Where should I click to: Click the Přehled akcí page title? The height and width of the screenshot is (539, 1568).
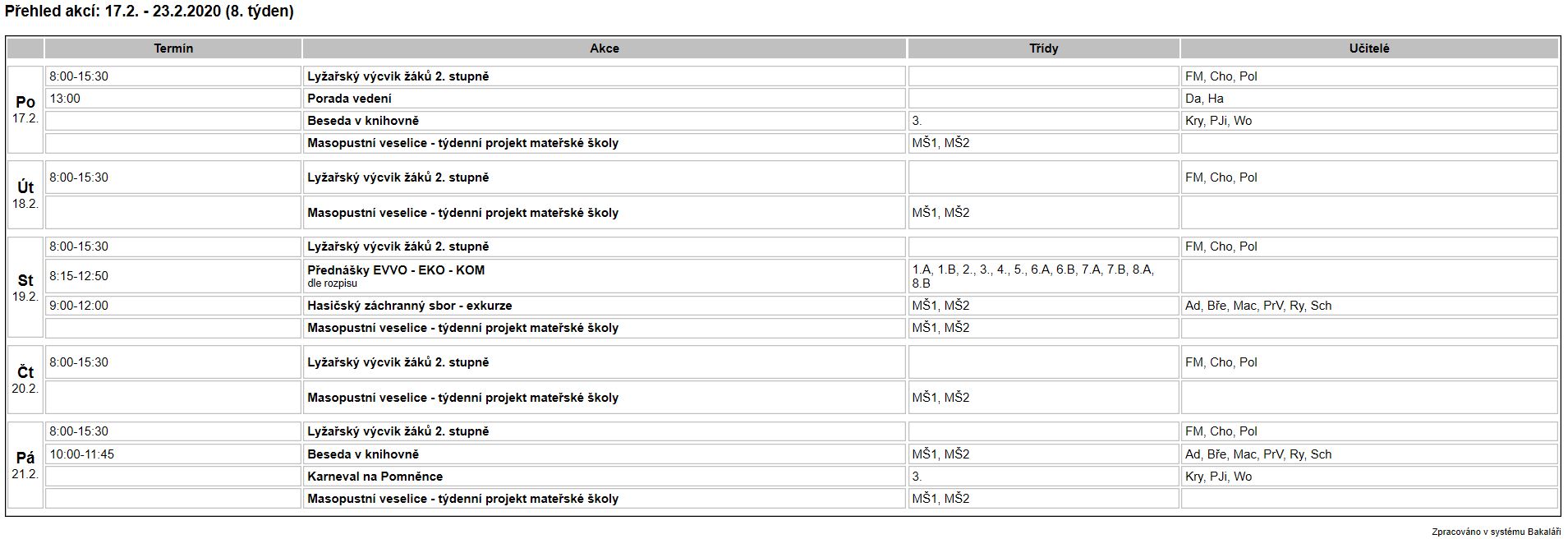click(149, 12)
